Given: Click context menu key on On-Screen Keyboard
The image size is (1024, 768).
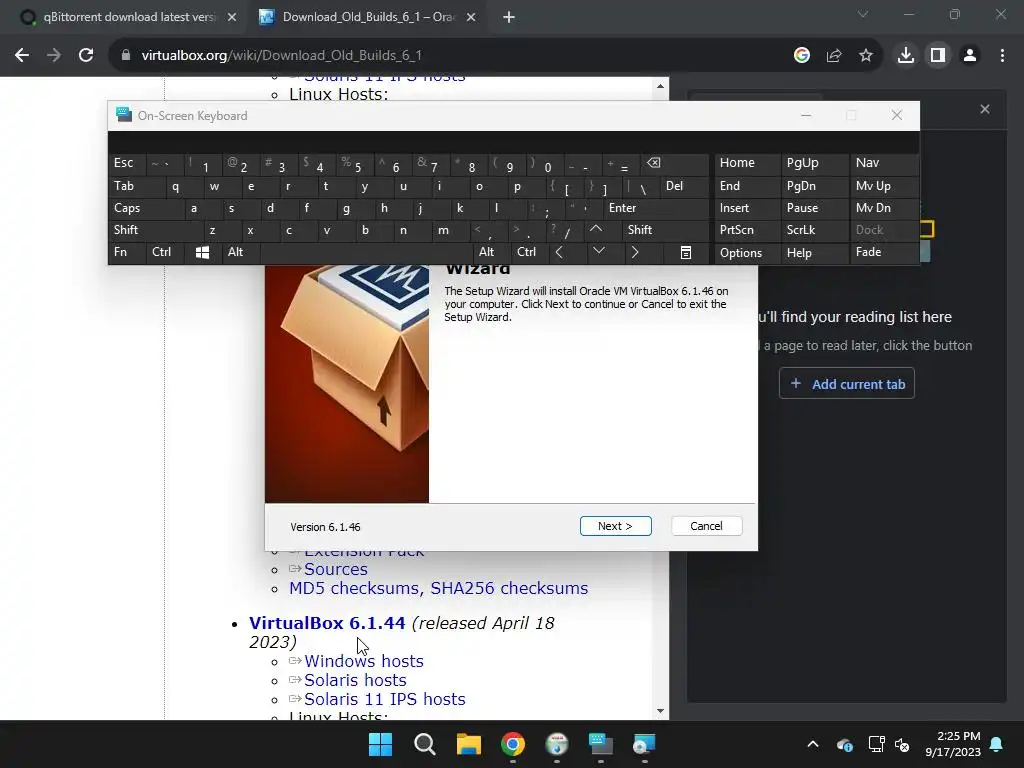Looking at the screenshot, I should click(x=686, y=252).
